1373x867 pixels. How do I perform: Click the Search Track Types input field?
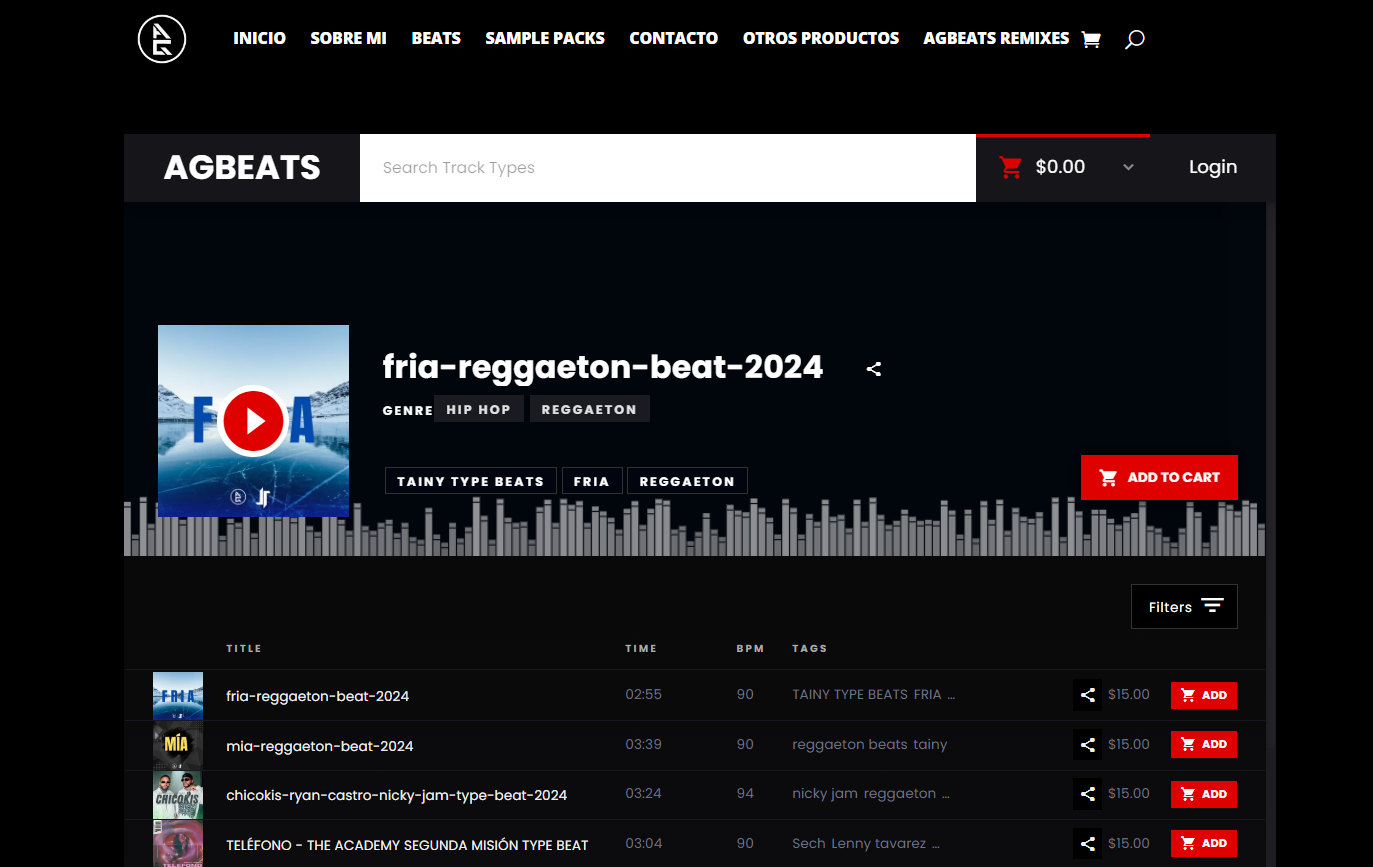click(x=667, y=168)
